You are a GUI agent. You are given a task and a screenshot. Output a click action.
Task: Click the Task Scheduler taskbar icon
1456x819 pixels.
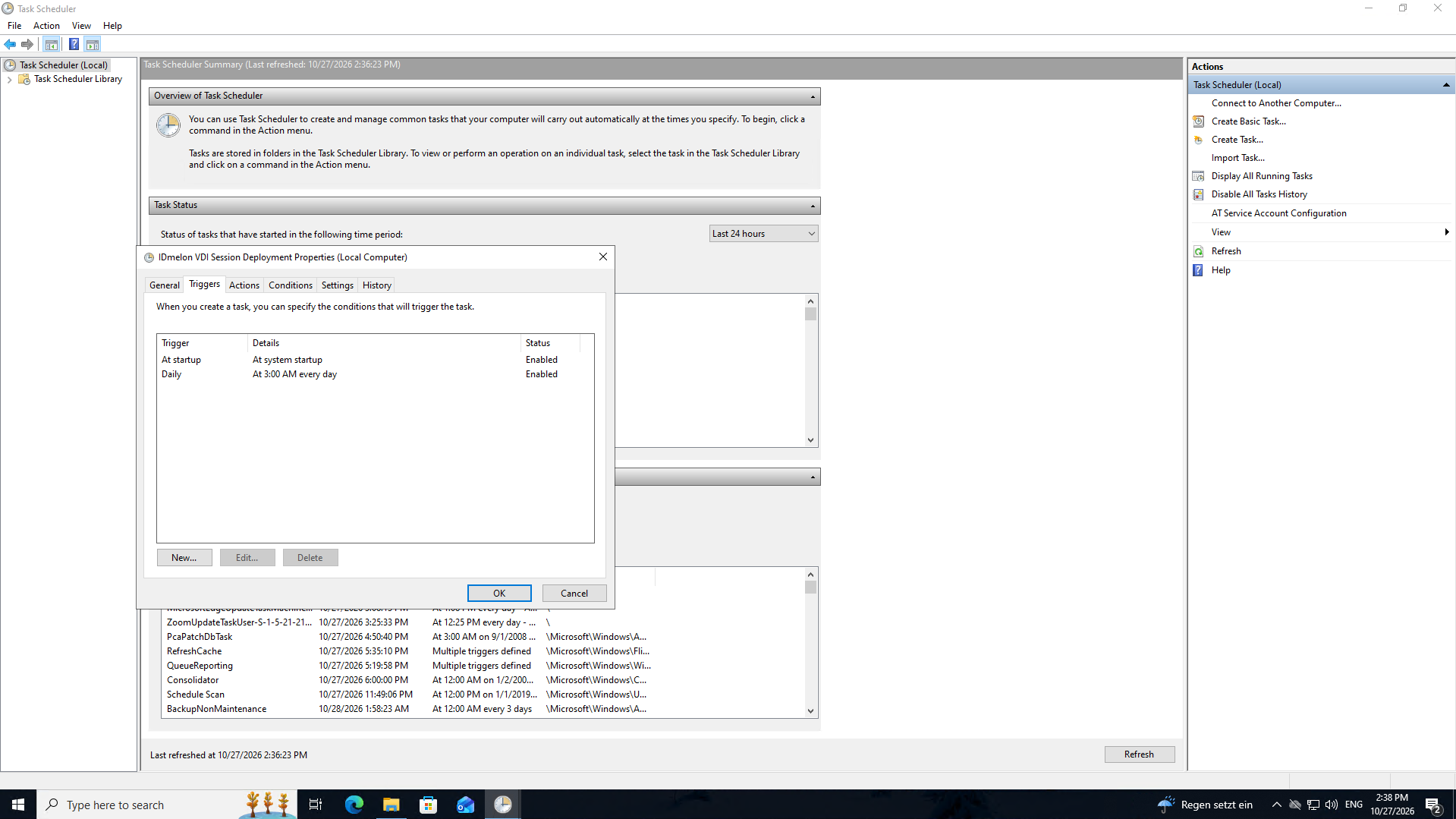(x=502, y=805)
